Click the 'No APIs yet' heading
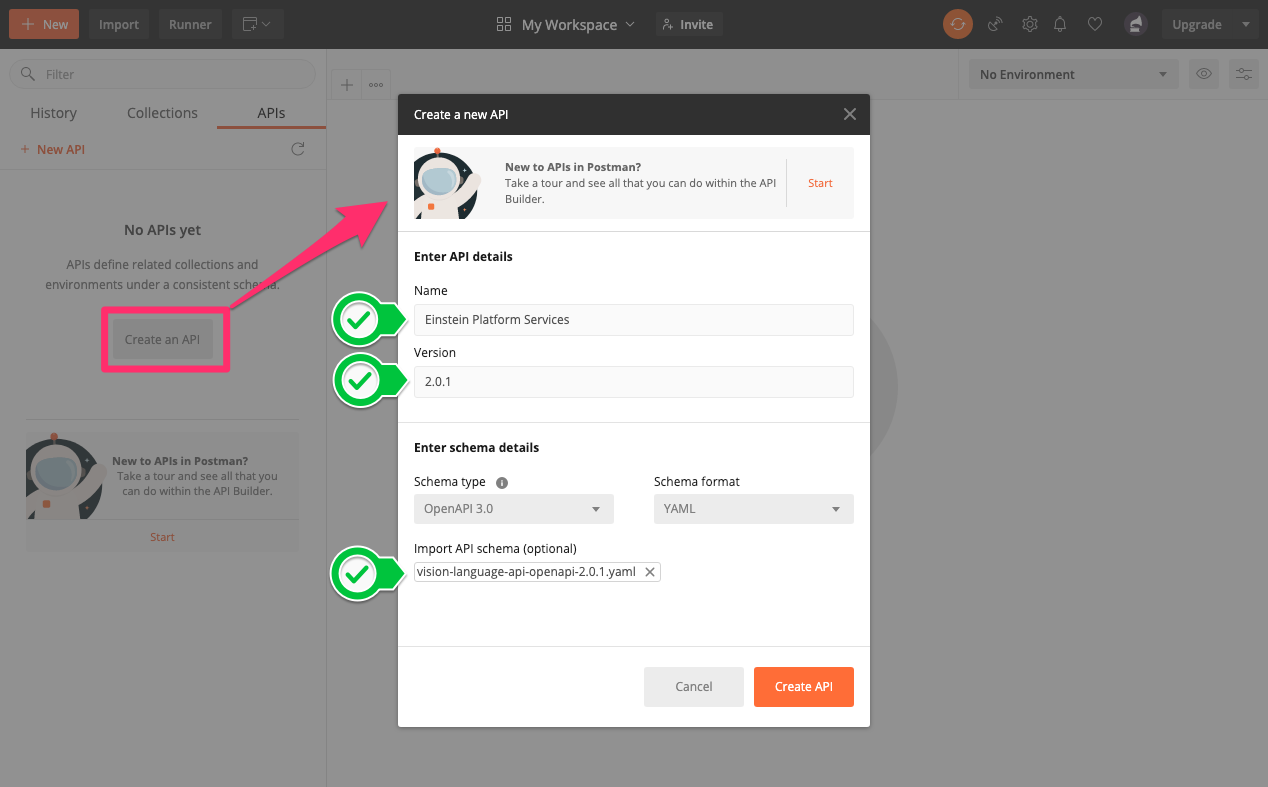The image size is (1268, 787). [162, 230]
